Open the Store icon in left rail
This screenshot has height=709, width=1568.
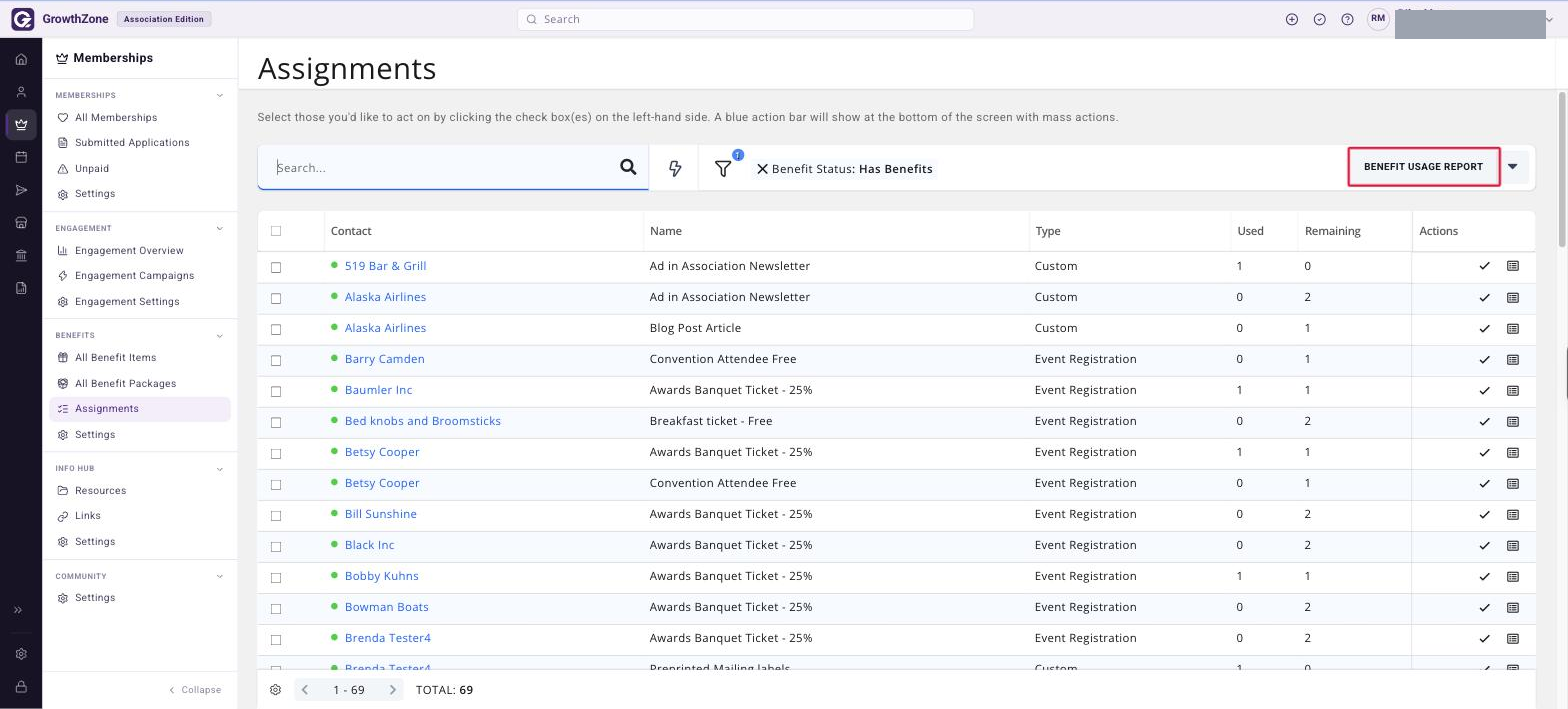pos(21,223)
